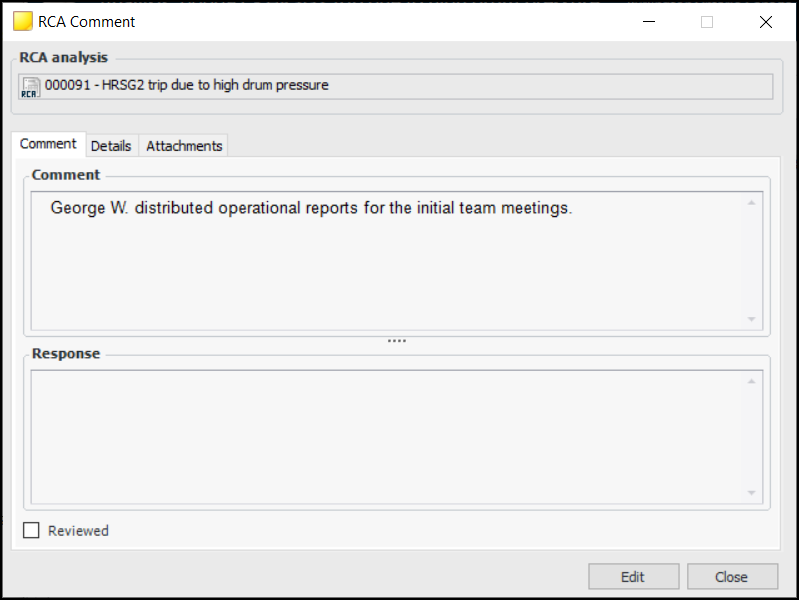The width and height of the screenshot is (799, 600).
Task: Click inside the empty Response text area
Action: click(390, 436)
